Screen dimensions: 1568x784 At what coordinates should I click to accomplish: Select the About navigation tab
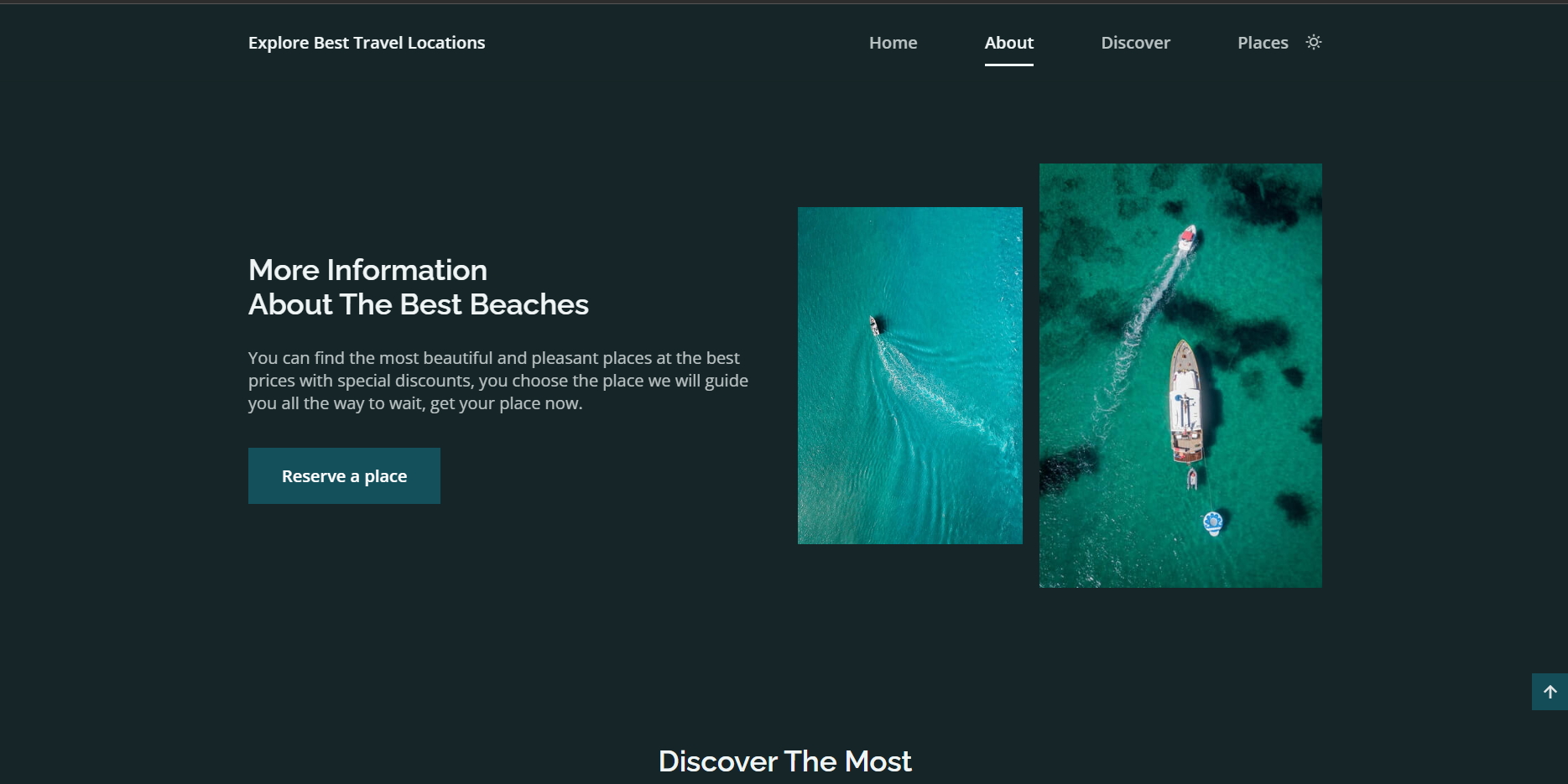tap(1008, 42)
